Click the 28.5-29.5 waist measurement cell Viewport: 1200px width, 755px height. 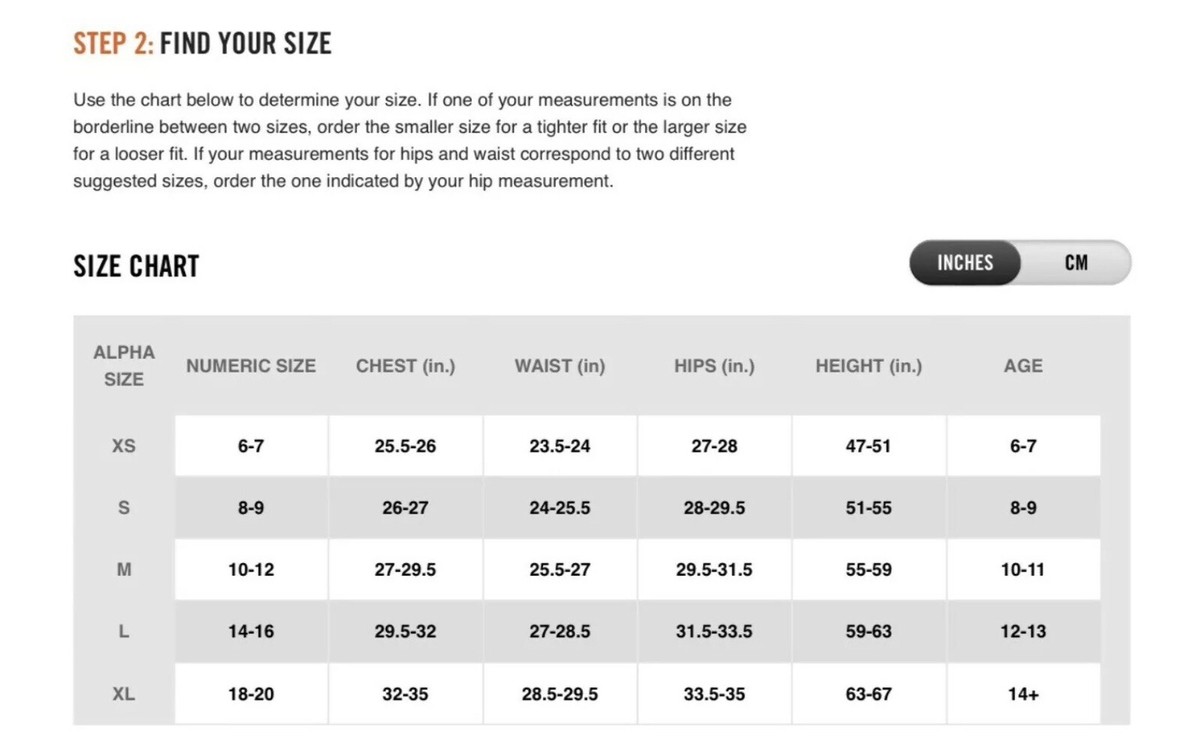[x=560, y=694]
